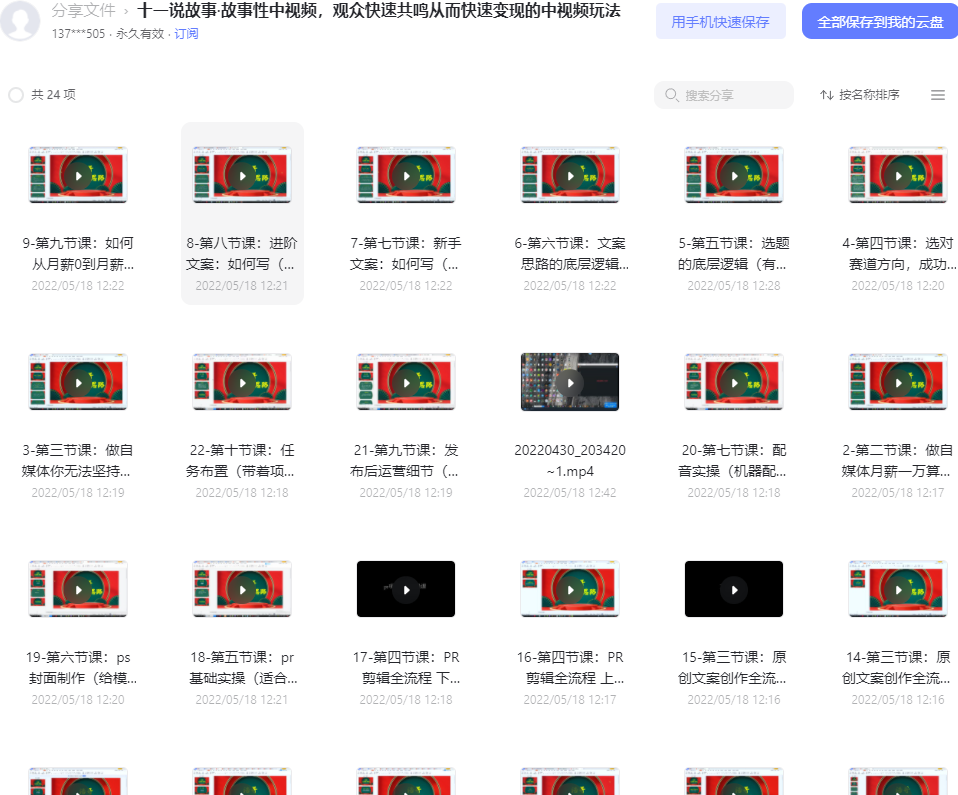The image size is (958, 795).
Task: Play video 15-第三节课 black thumbnail
Action: click(x=734, y=589)
